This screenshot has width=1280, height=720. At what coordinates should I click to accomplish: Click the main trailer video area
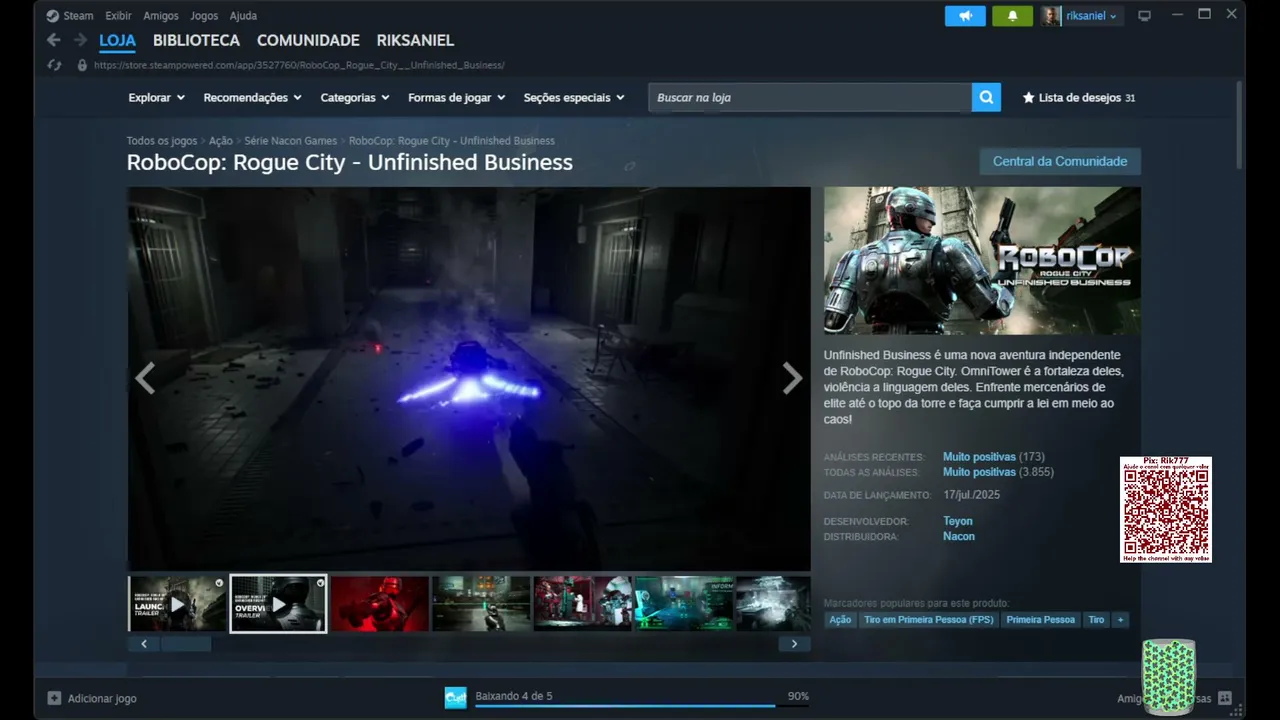(x=469, y=379)
